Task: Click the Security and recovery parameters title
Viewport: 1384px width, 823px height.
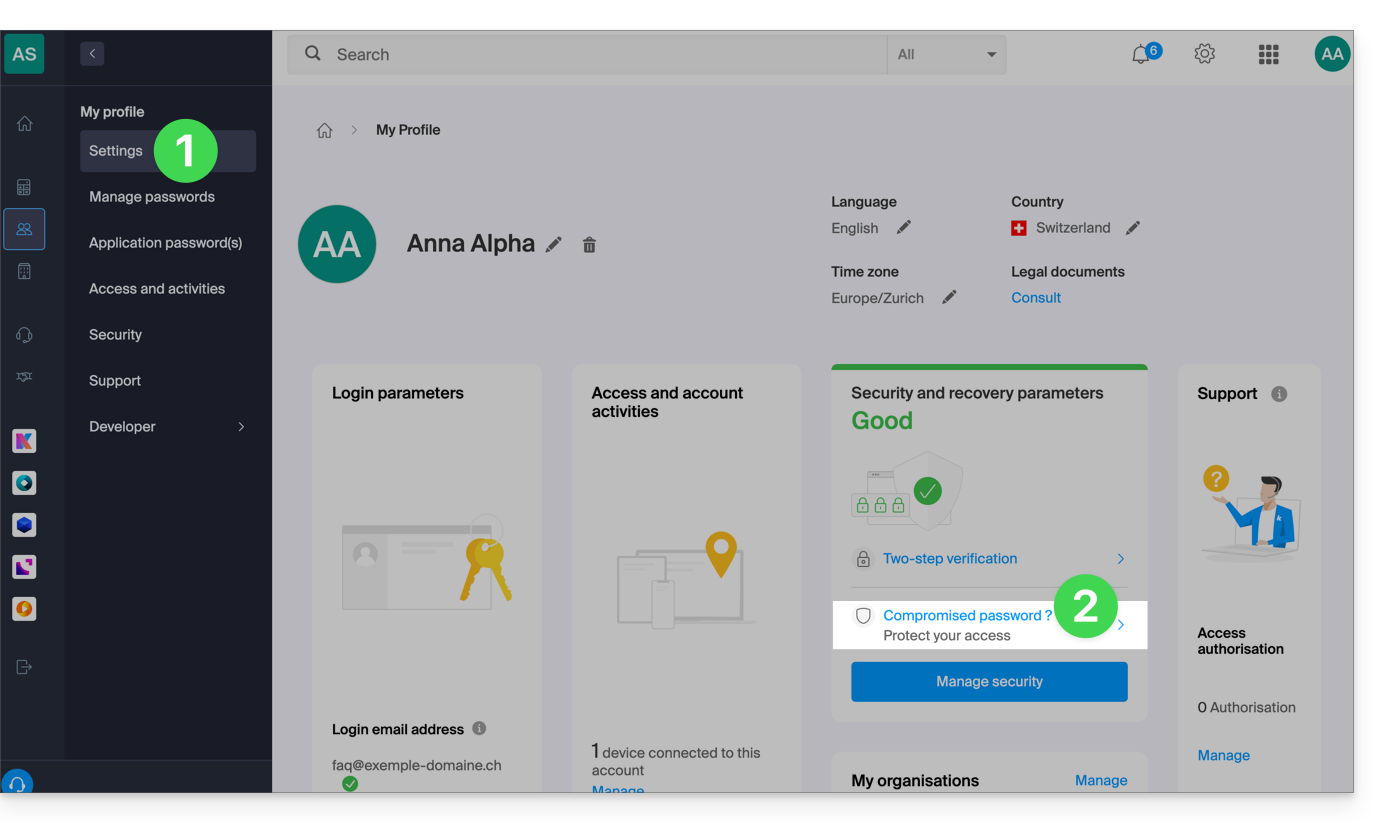Action: (977, 393)
